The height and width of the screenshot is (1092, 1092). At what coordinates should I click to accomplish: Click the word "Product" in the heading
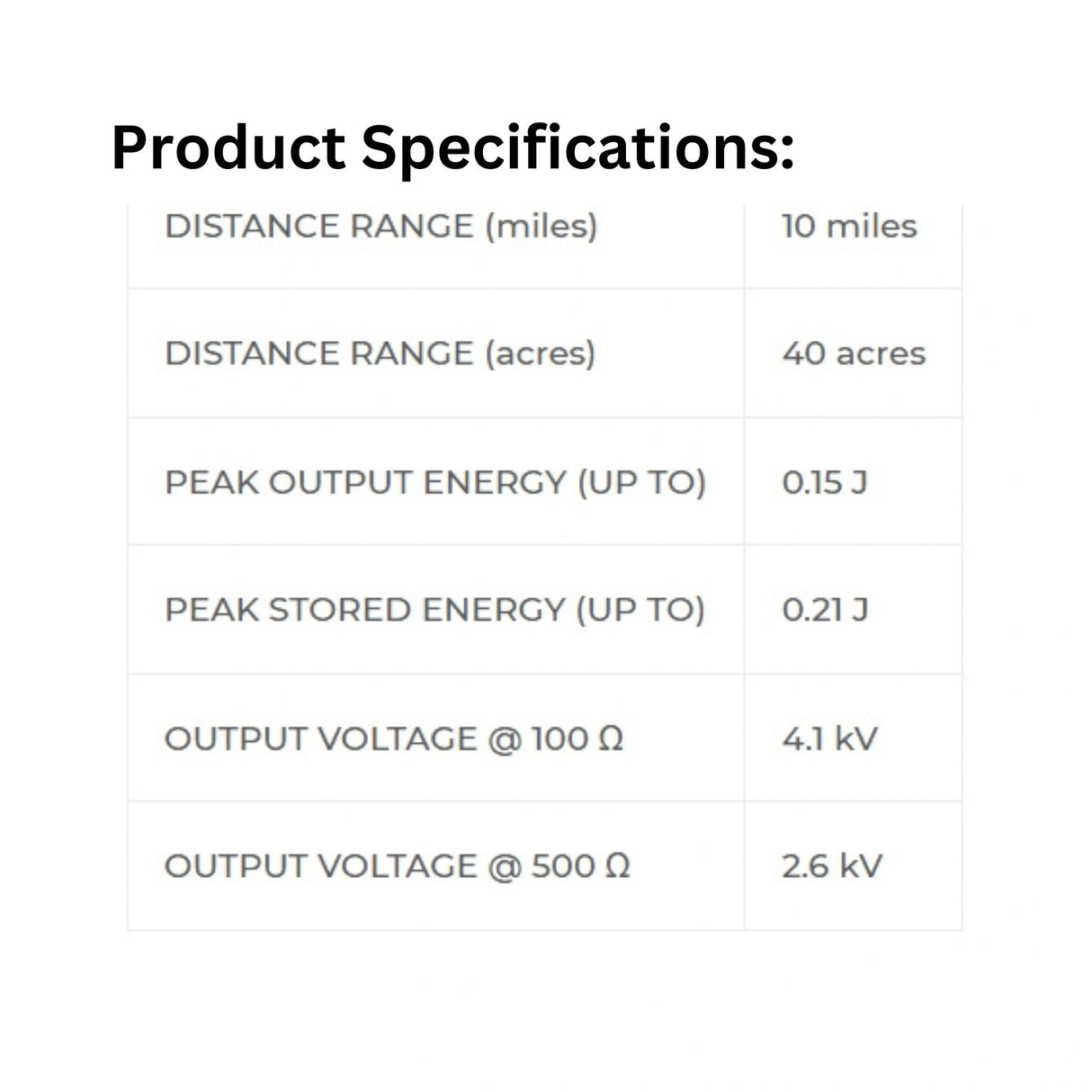point(228,148)
